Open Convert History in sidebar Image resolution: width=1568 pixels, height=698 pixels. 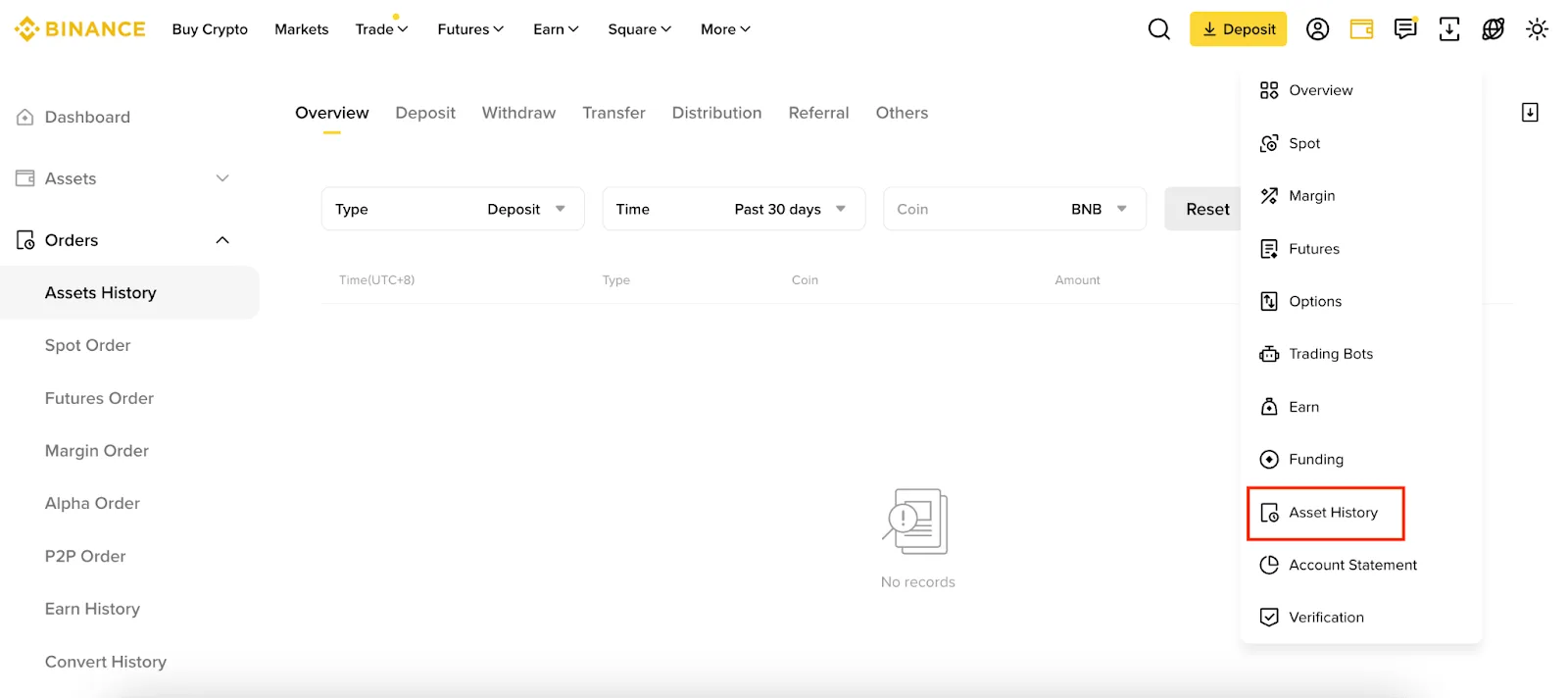[x=106, y=662]
